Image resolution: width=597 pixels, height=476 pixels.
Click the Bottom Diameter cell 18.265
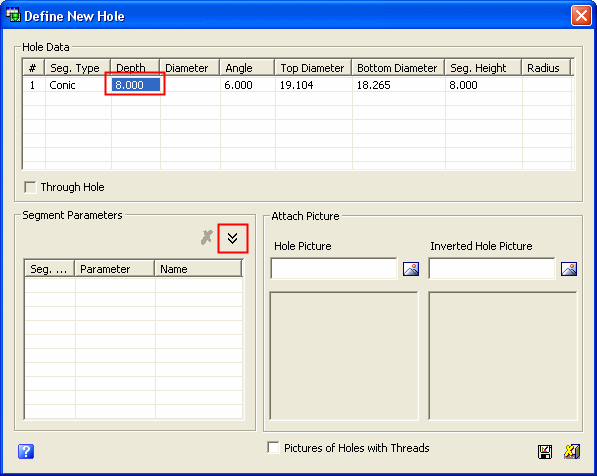point(399,85)
